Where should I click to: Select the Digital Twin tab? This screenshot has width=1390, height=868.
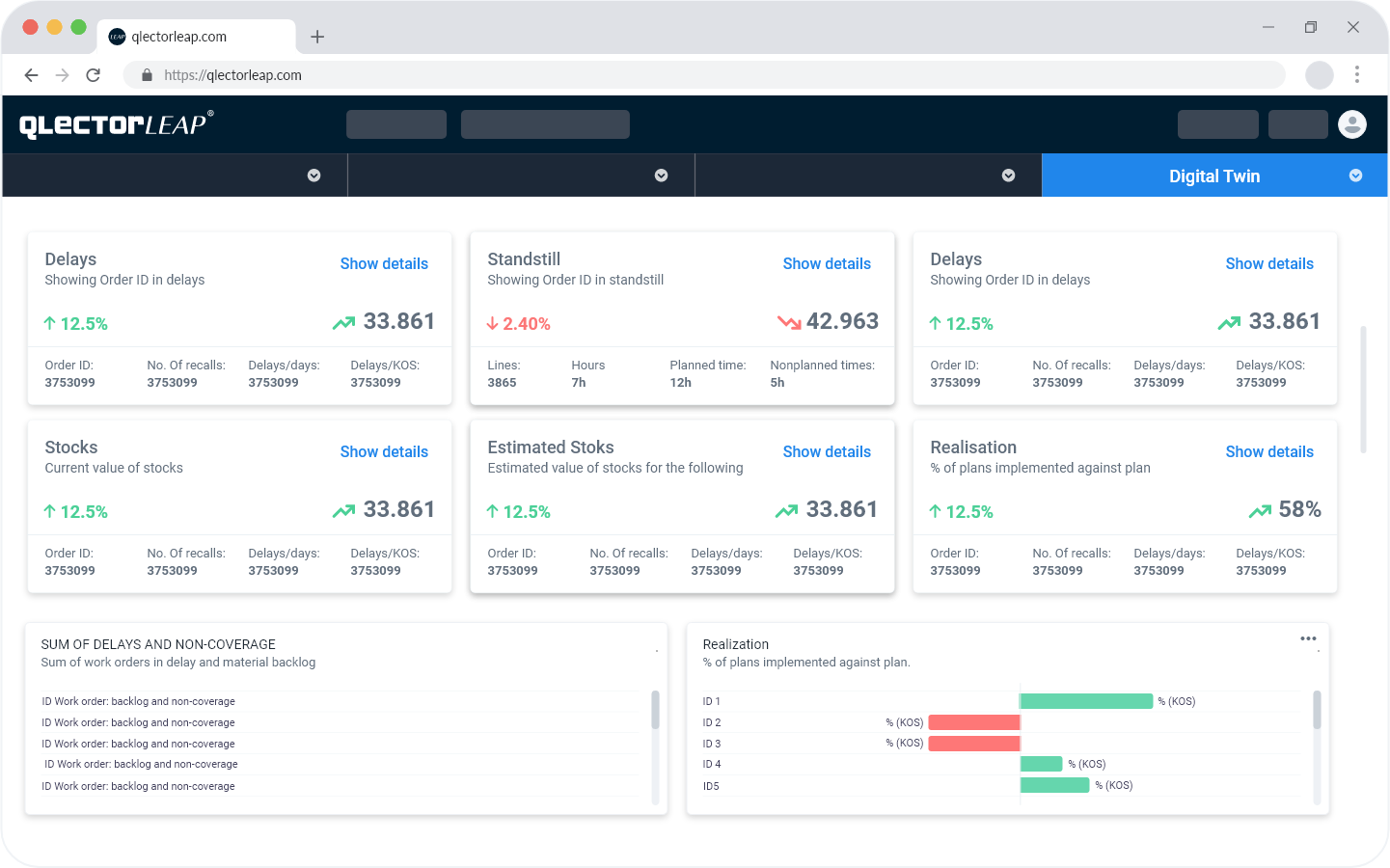pos(1214,176)
